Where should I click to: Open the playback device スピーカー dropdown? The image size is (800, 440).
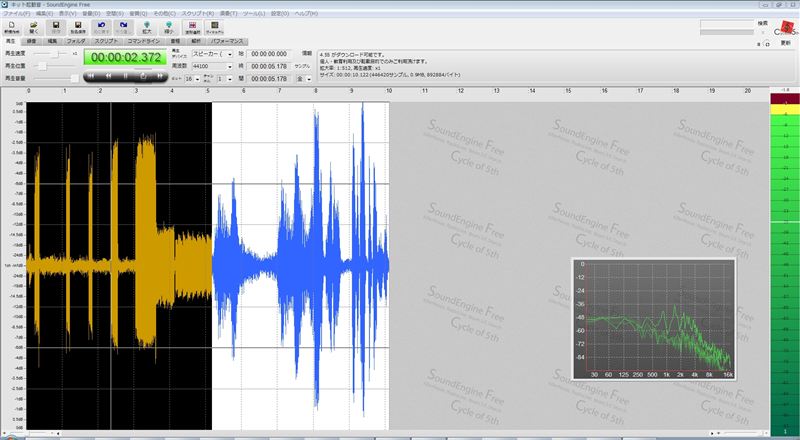pyautogui.click(x=212, y=54)
